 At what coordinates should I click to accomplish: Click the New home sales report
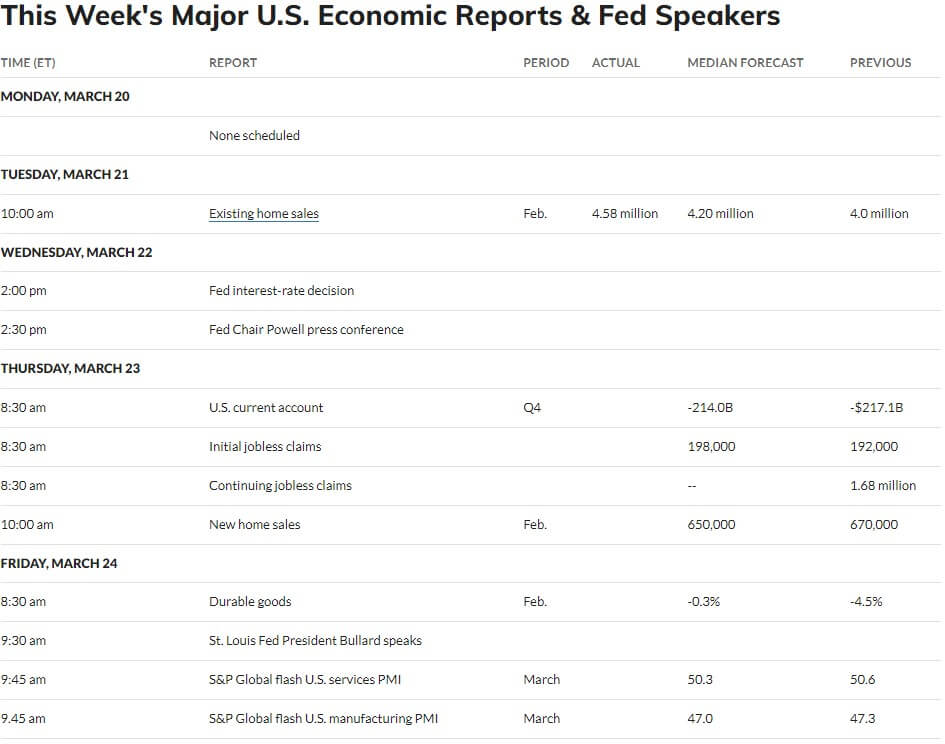(x=254, y=525)
